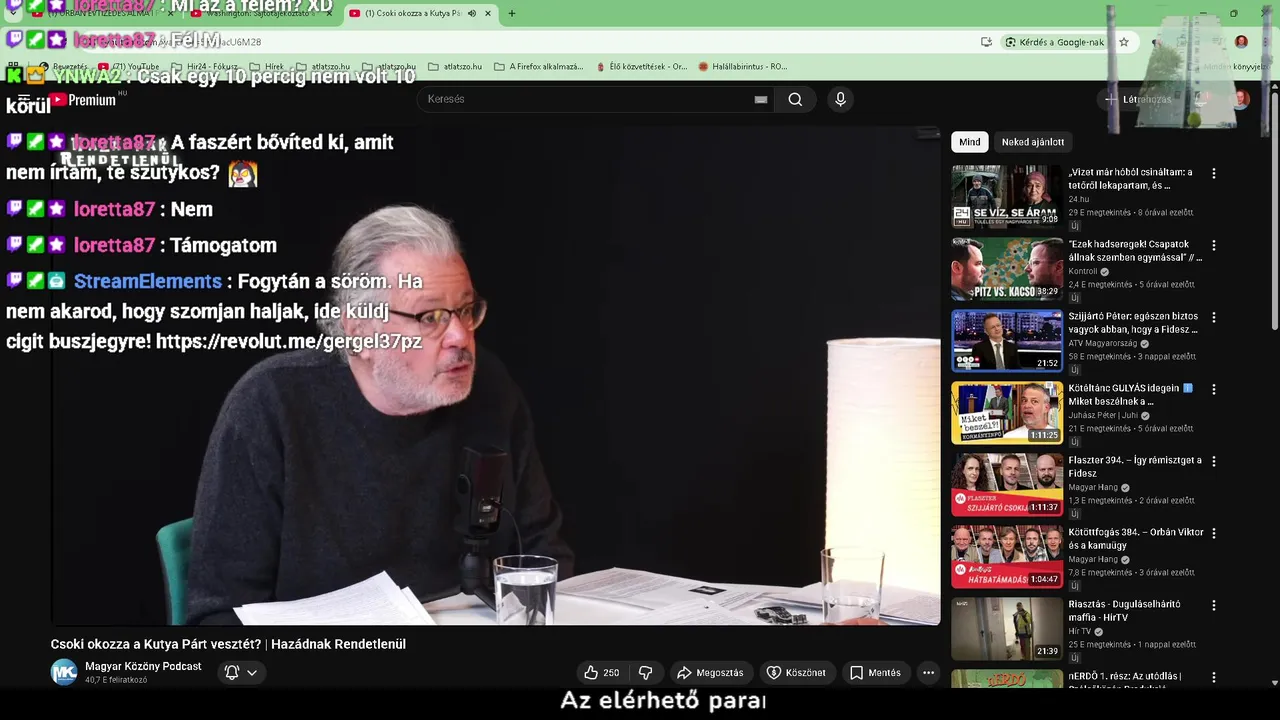
Task: Open the "Halállabirintus - RO..." bookmark
Action: (743, 67)
